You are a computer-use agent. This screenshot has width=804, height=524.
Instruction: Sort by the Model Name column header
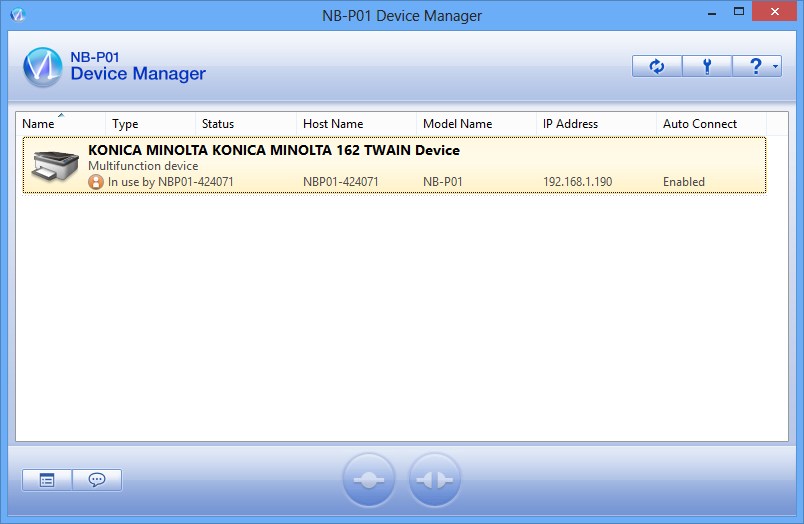pyautogui.click(x=476, y=124)
